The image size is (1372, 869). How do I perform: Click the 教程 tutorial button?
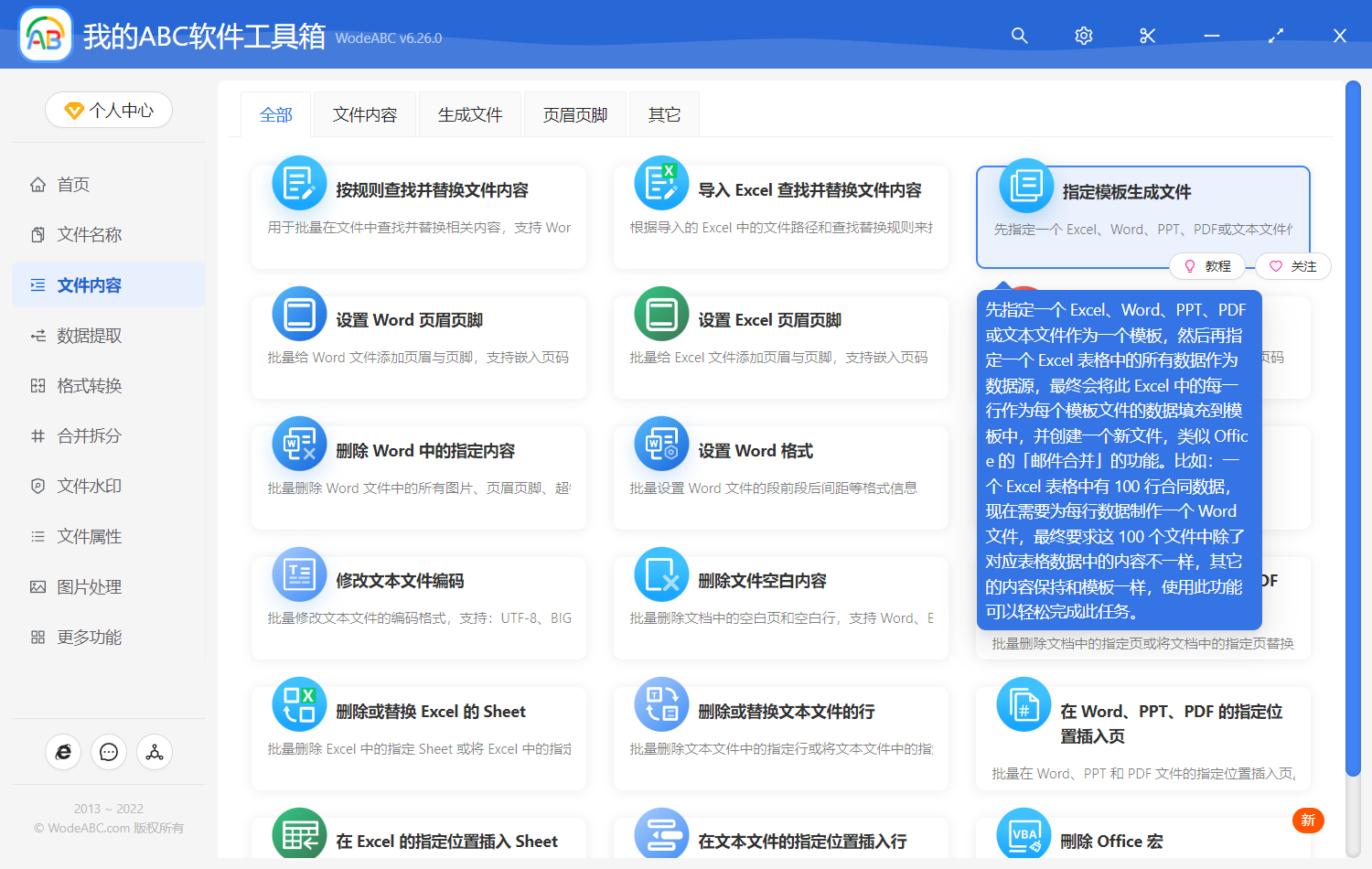pyautogui.click(x=1207, y=265)
